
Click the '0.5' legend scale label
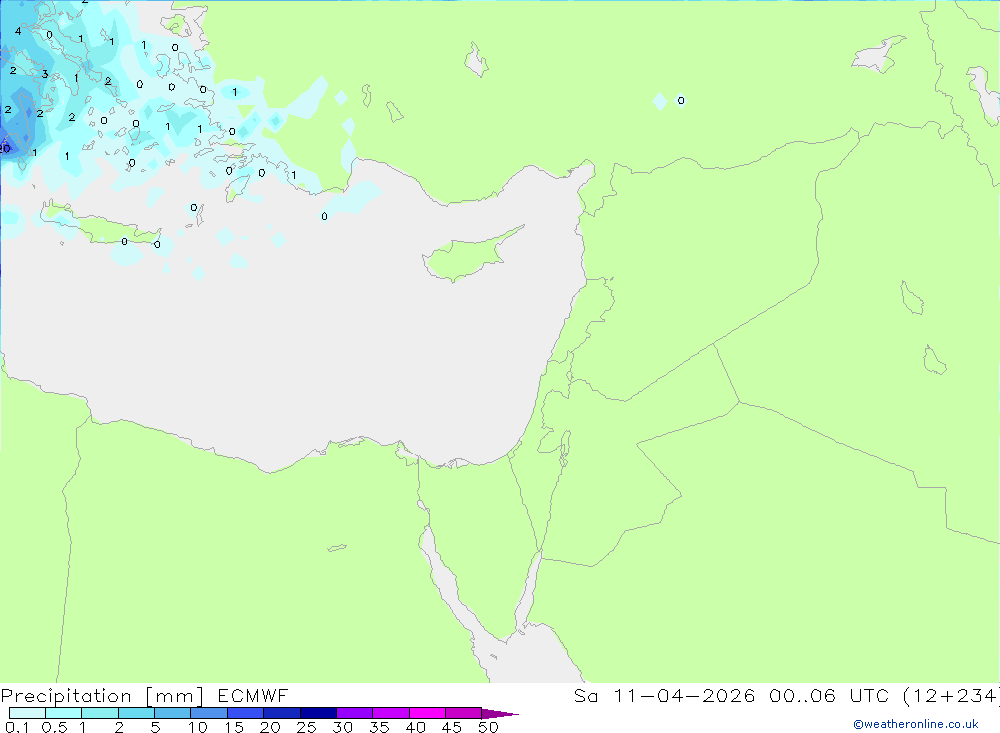[x=54, y=727]
